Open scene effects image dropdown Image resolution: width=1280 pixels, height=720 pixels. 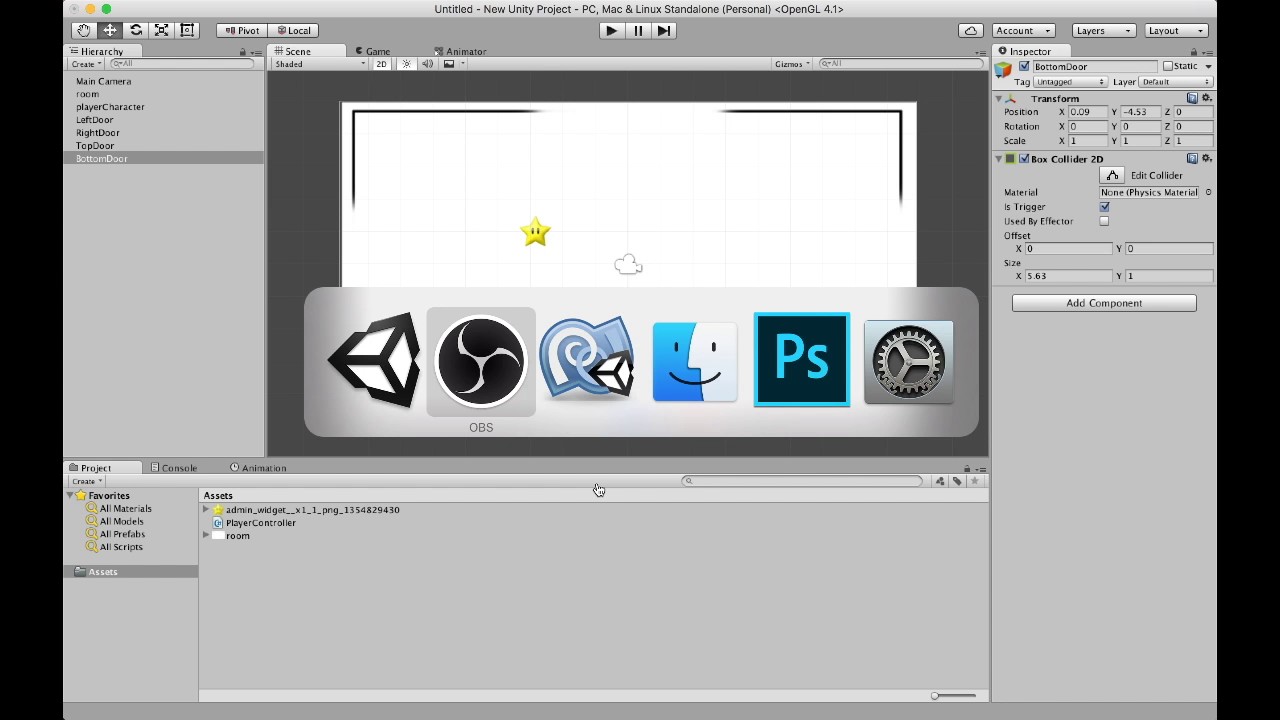click(x=454, y=64)
